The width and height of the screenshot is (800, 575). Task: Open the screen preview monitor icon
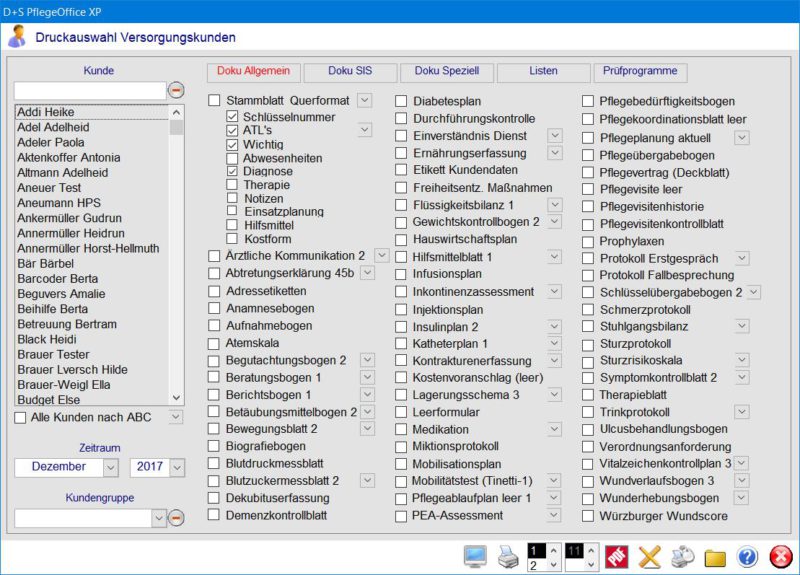click(x=475, y=557)
